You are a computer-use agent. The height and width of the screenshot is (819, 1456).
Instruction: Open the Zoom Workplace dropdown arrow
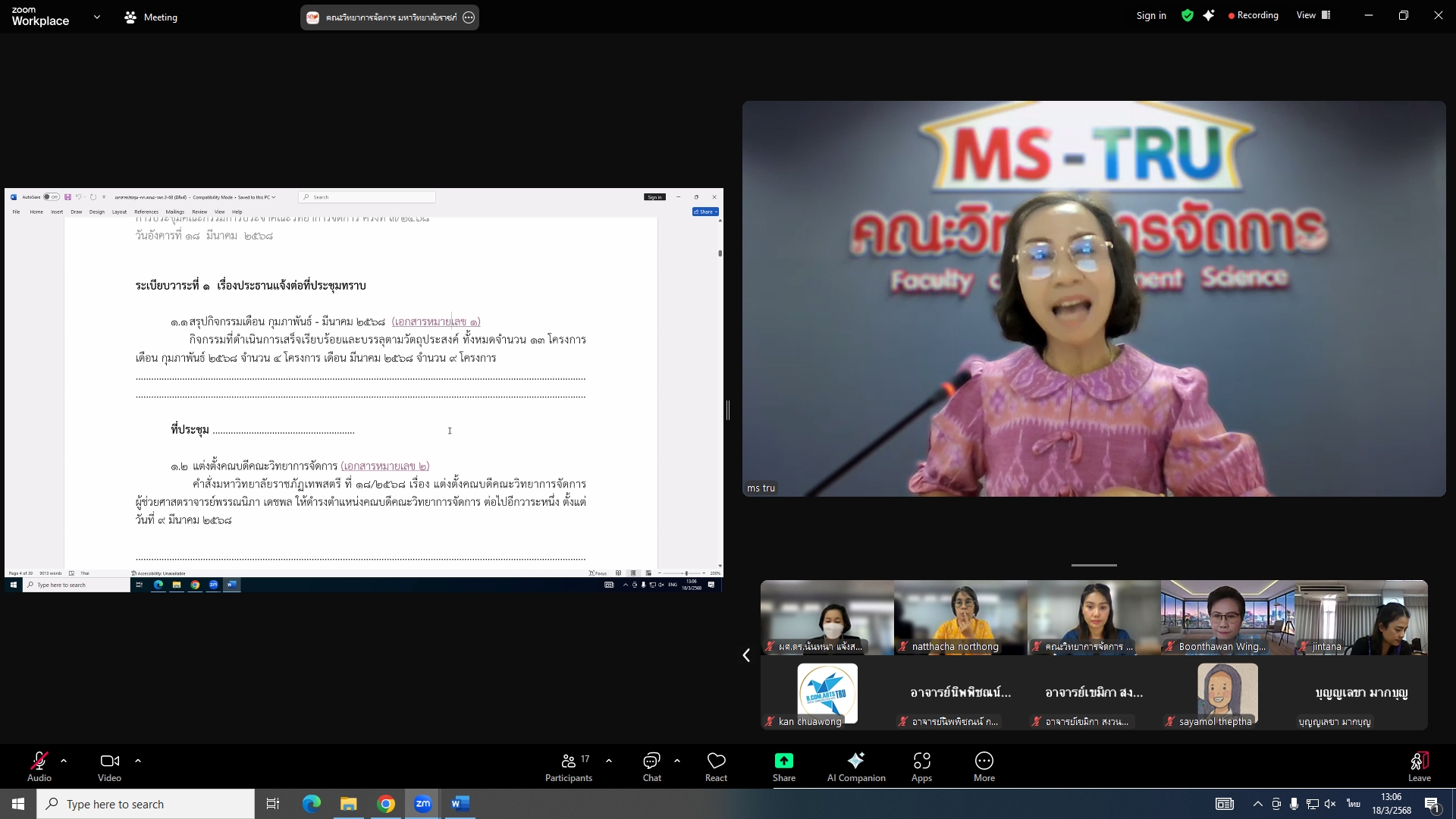coord(96,17)
